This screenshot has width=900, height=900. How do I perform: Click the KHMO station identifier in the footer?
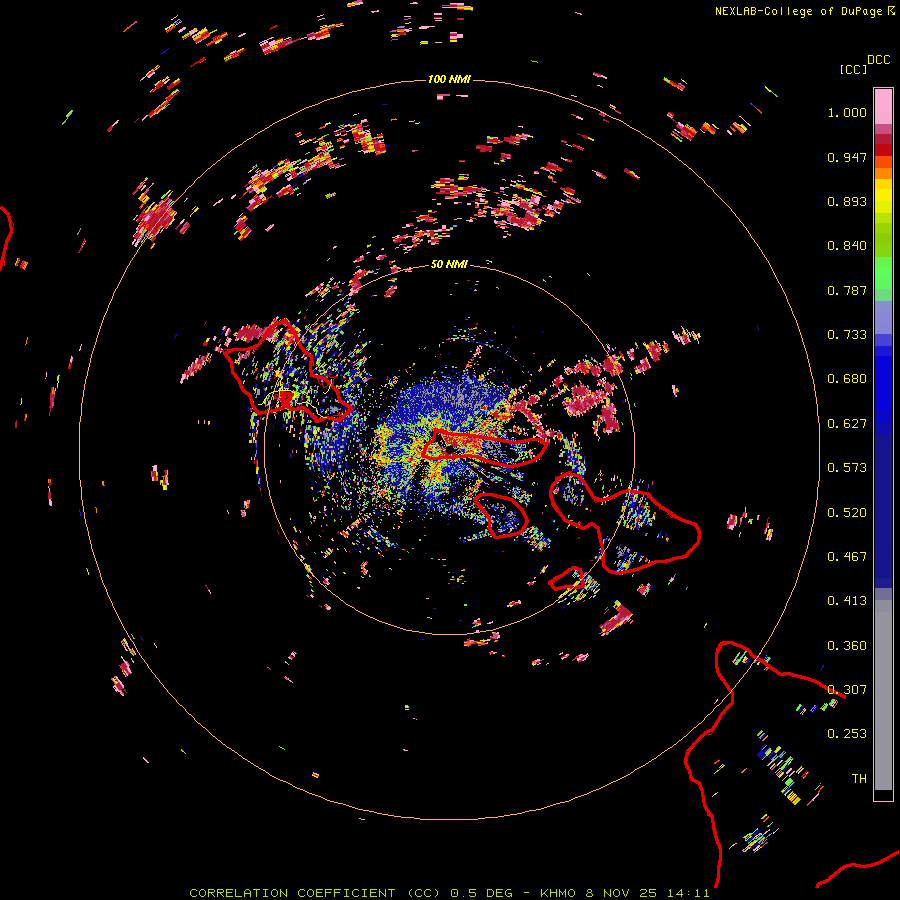[558, 893]
